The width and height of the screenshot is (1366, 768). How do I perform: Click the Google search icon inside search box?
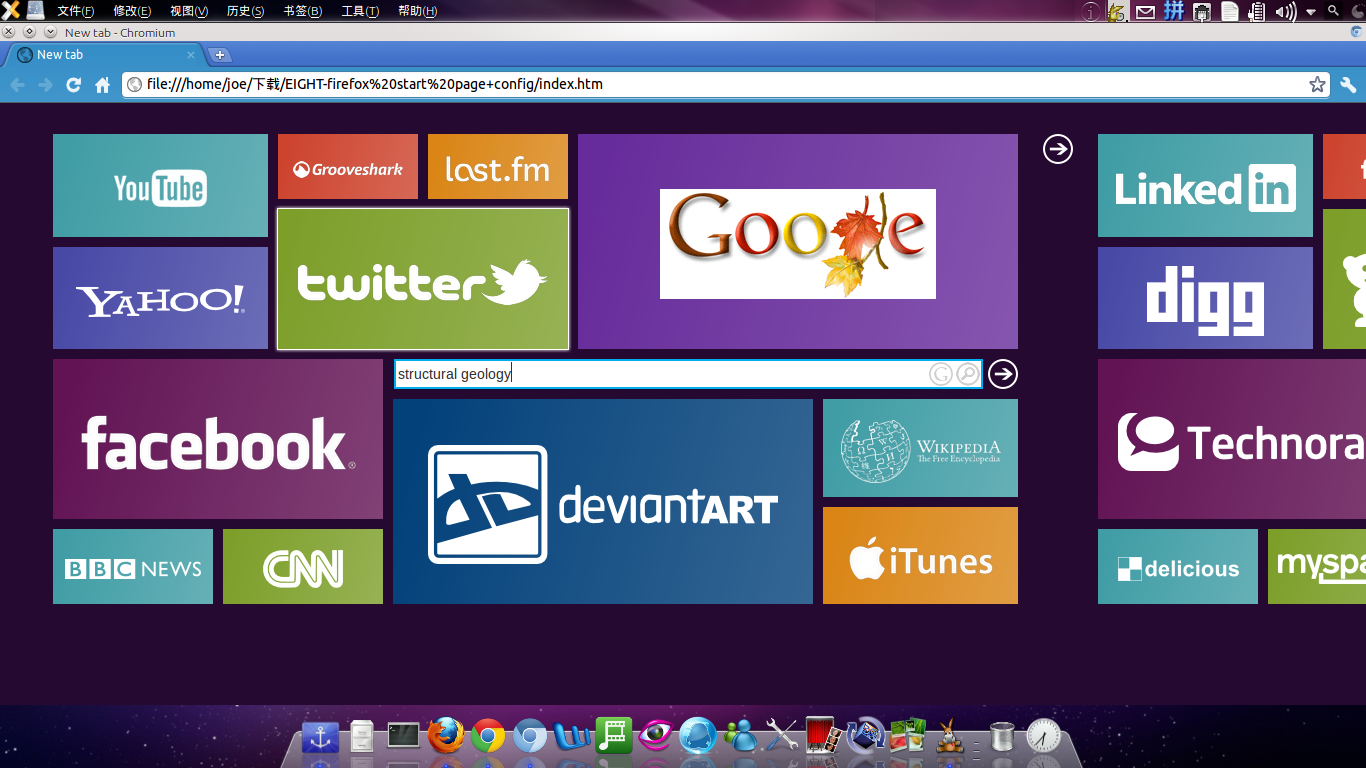point(940,374)
